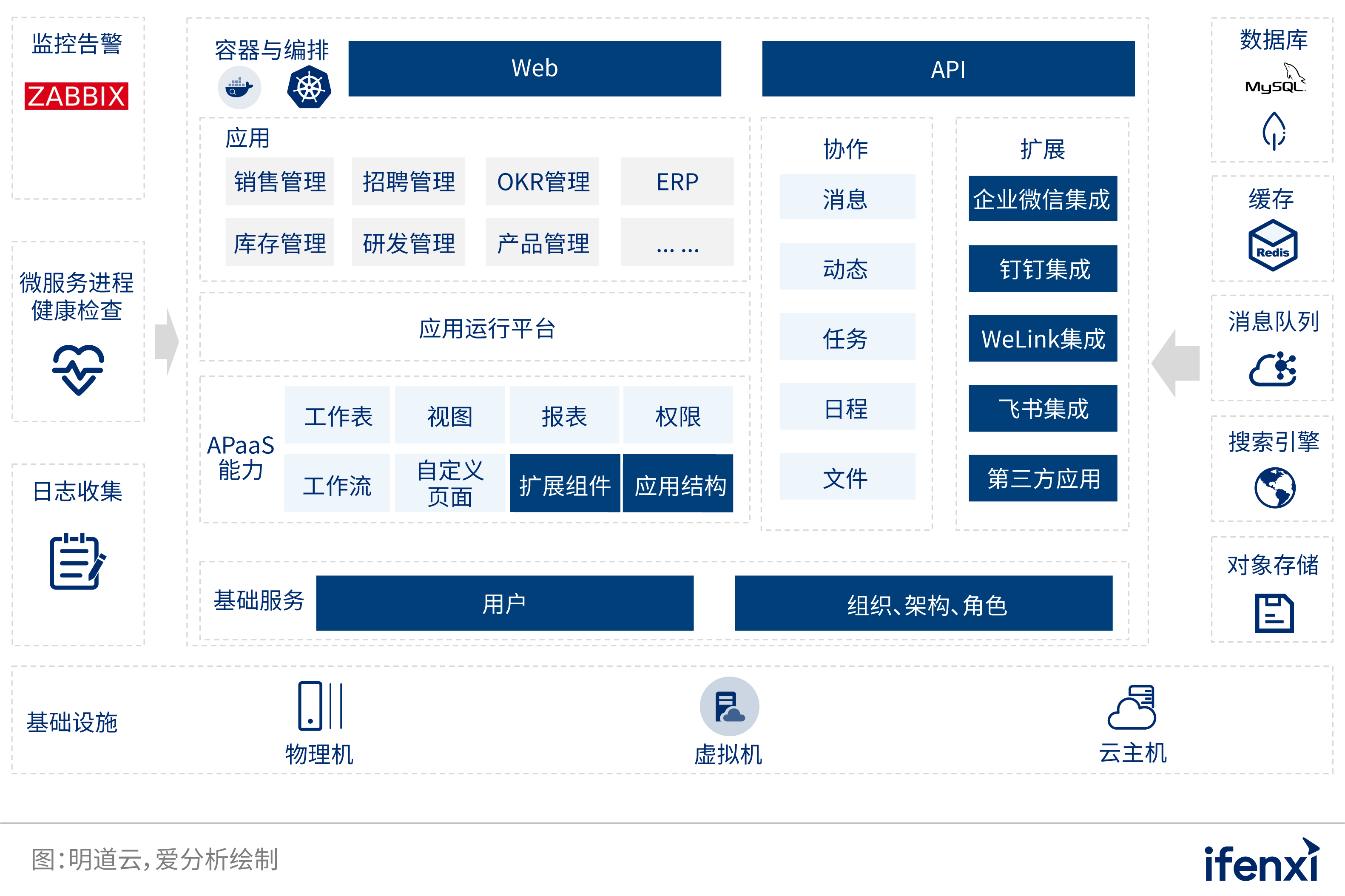
Task: Select the API header bar
Action: pyautogui.click(x=948, y=69)
